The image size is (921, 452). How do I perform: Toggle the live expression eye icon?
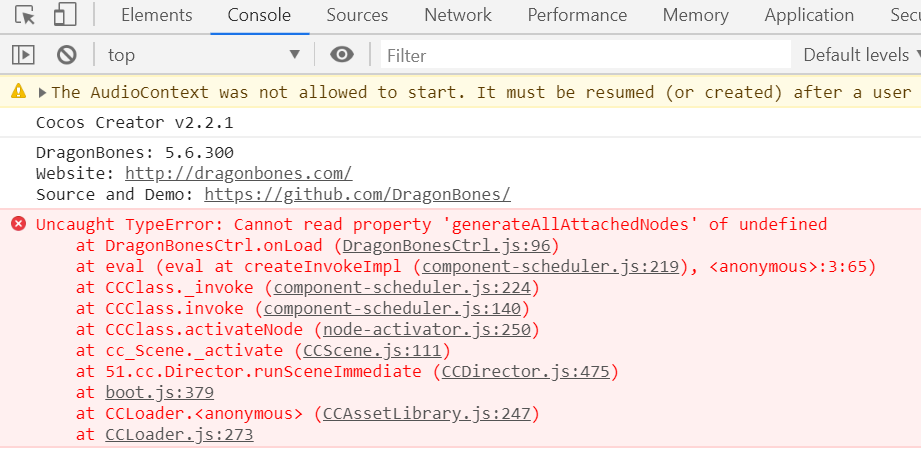click(342, 55)
